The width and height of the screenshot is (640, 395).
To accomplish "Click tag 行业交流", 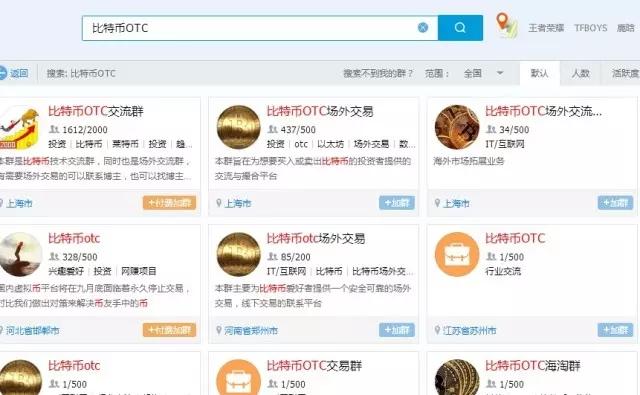I will point(503,271).
